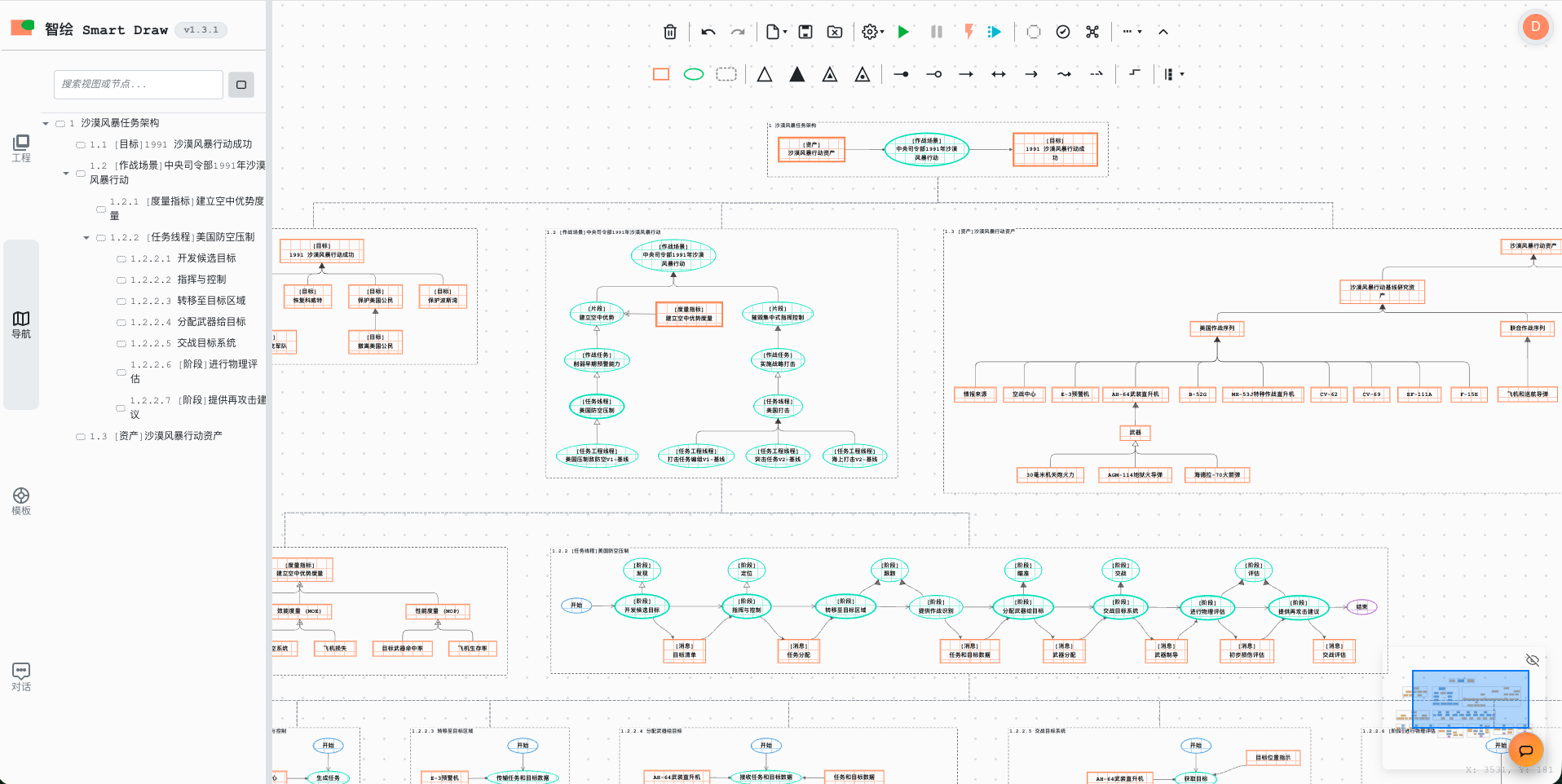The image size is (1562, 784).
Task: Switch to the 模板 sidebar tab
Action: tap(21, 501)
